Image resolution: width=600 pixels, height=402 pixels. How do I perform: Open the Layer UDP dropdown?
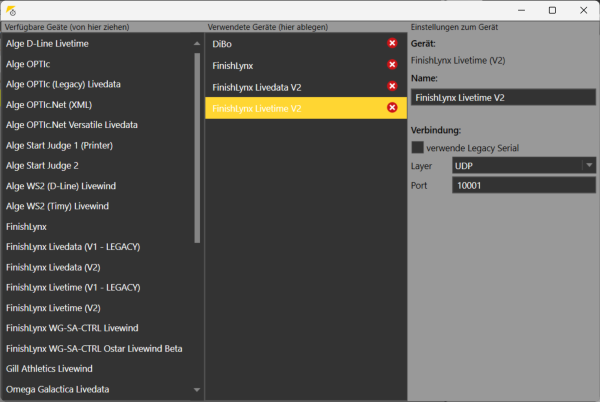point(524,166)
